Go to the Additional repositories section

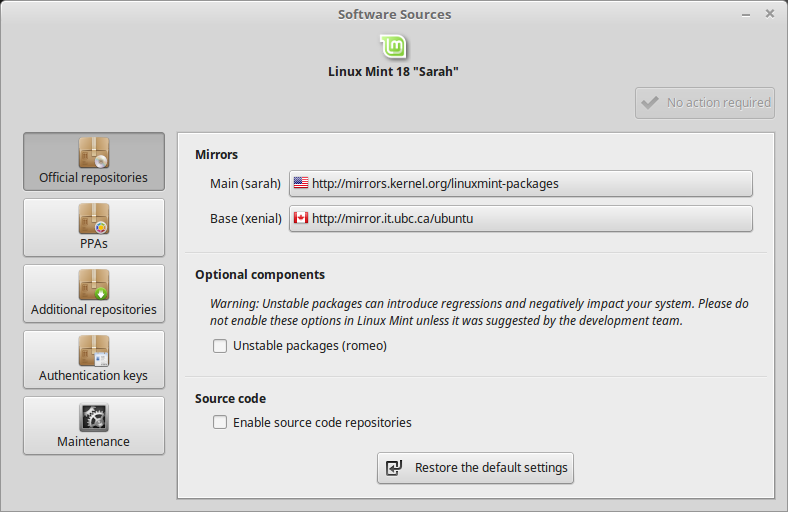(94, 294)
